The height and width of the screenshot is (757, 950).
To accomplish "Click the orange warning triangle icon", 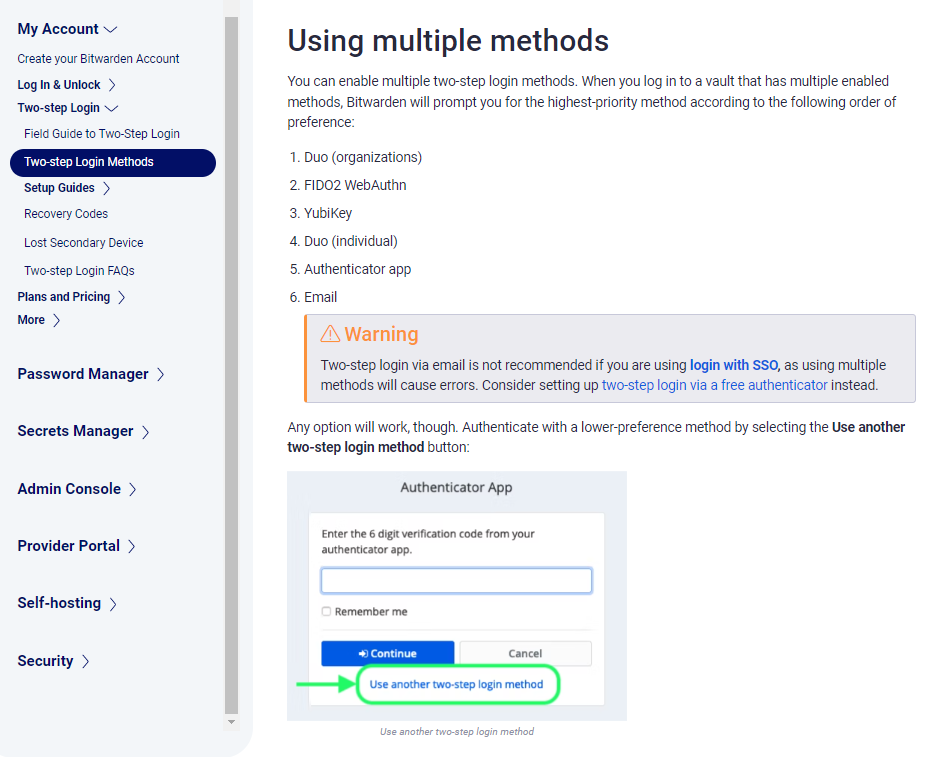I will (330, 334).
